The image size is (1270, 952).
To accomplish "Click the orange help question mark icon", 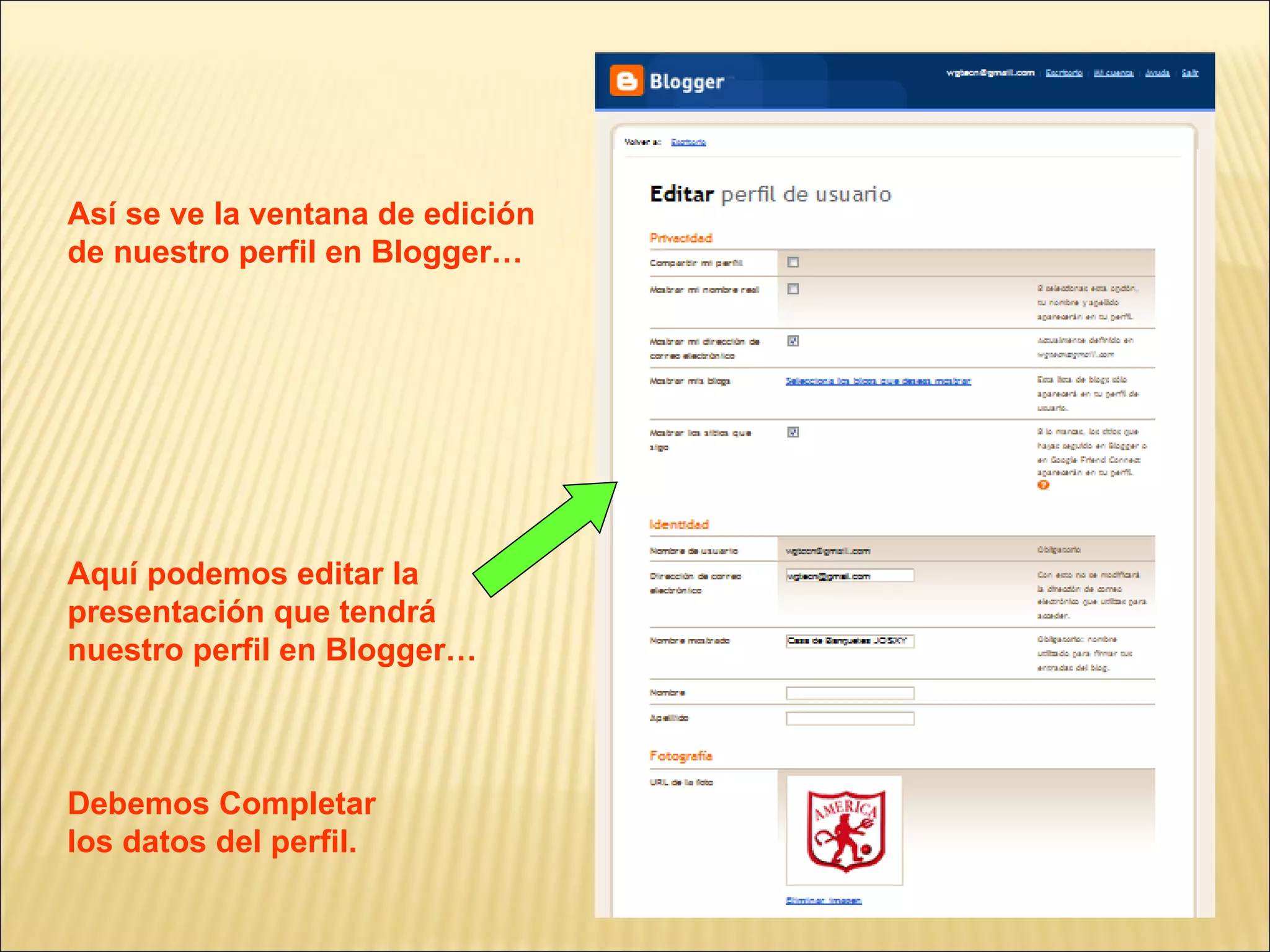I will [1043, 485].
